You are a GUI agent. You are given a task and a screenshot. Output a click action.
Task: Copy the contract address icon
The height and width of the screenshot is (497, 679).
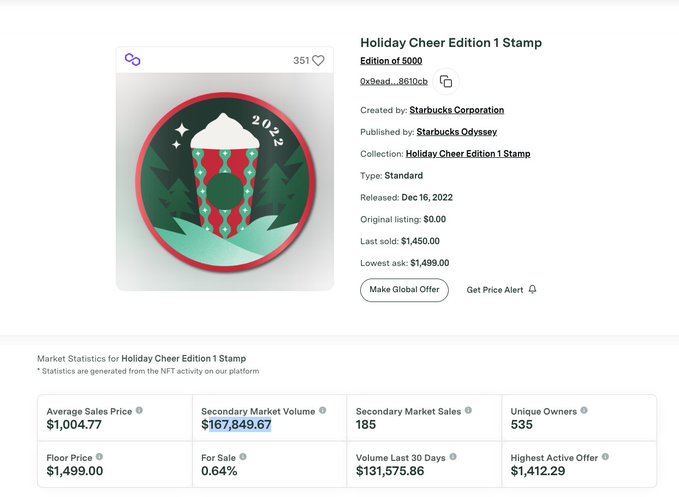point(446,82)
